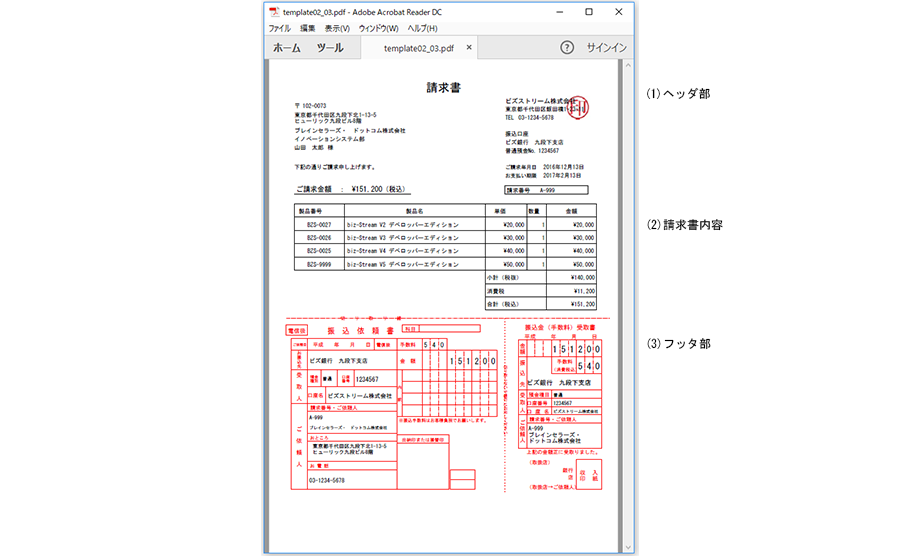Open the ヘルプ(H) menu
Screen dimensions: 900x556
click(x=423, y=29)
